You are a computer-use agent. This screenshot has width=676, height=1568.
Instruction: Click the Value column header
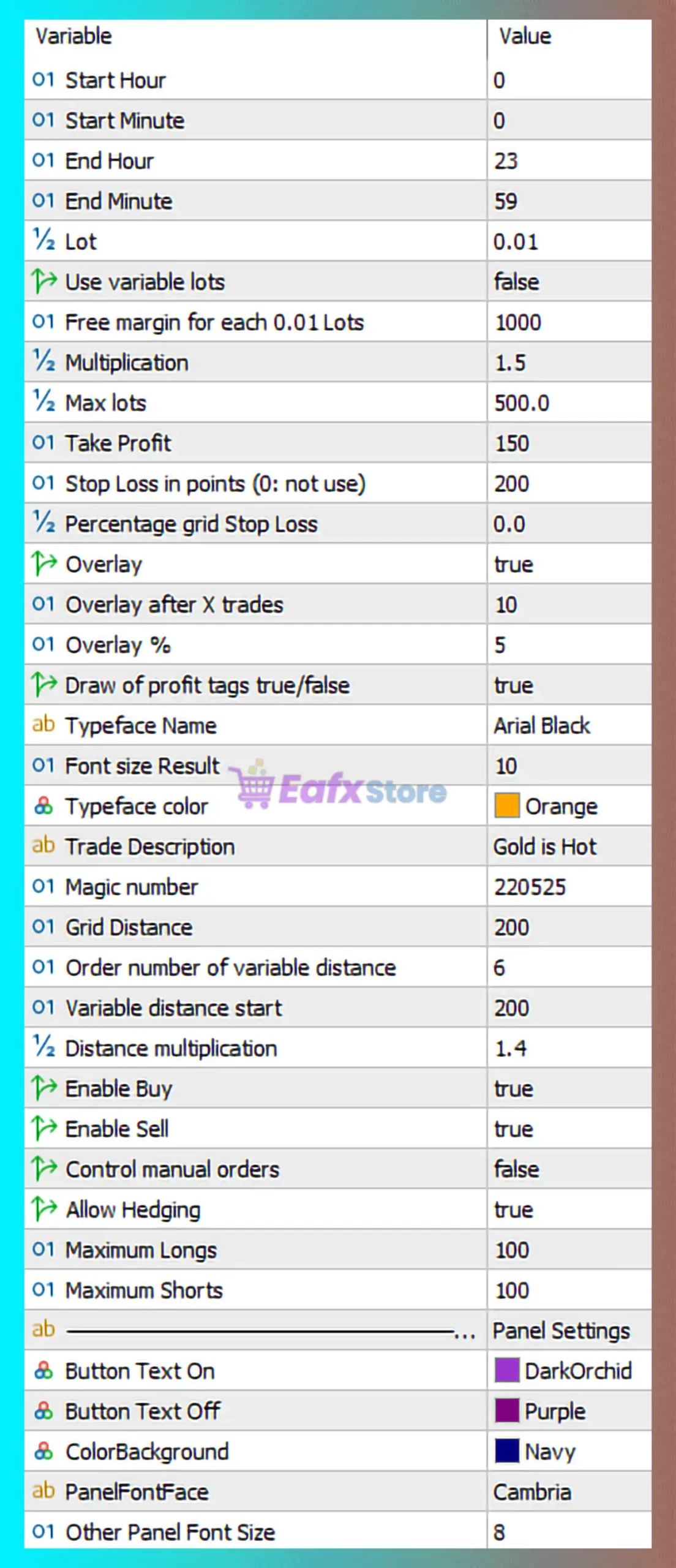pos(525,36)
